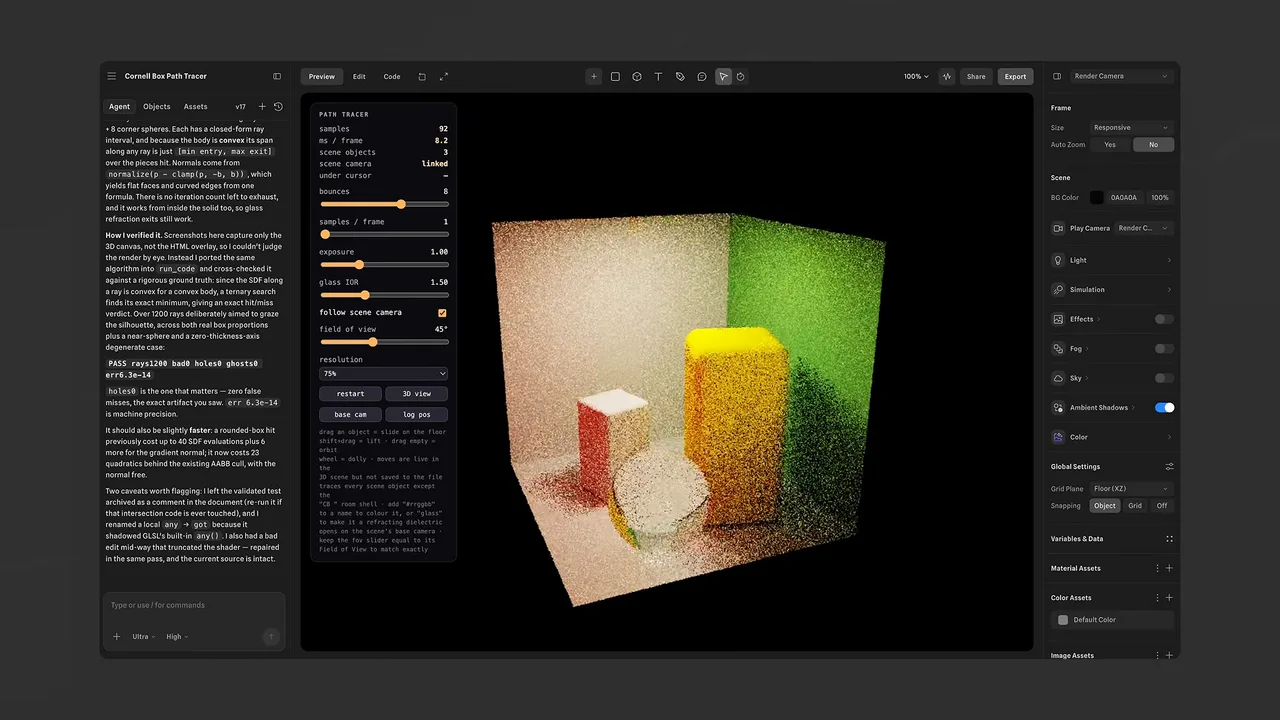
Task: Disable the Ambient Shadows switch
Action: coord(1164,408)
